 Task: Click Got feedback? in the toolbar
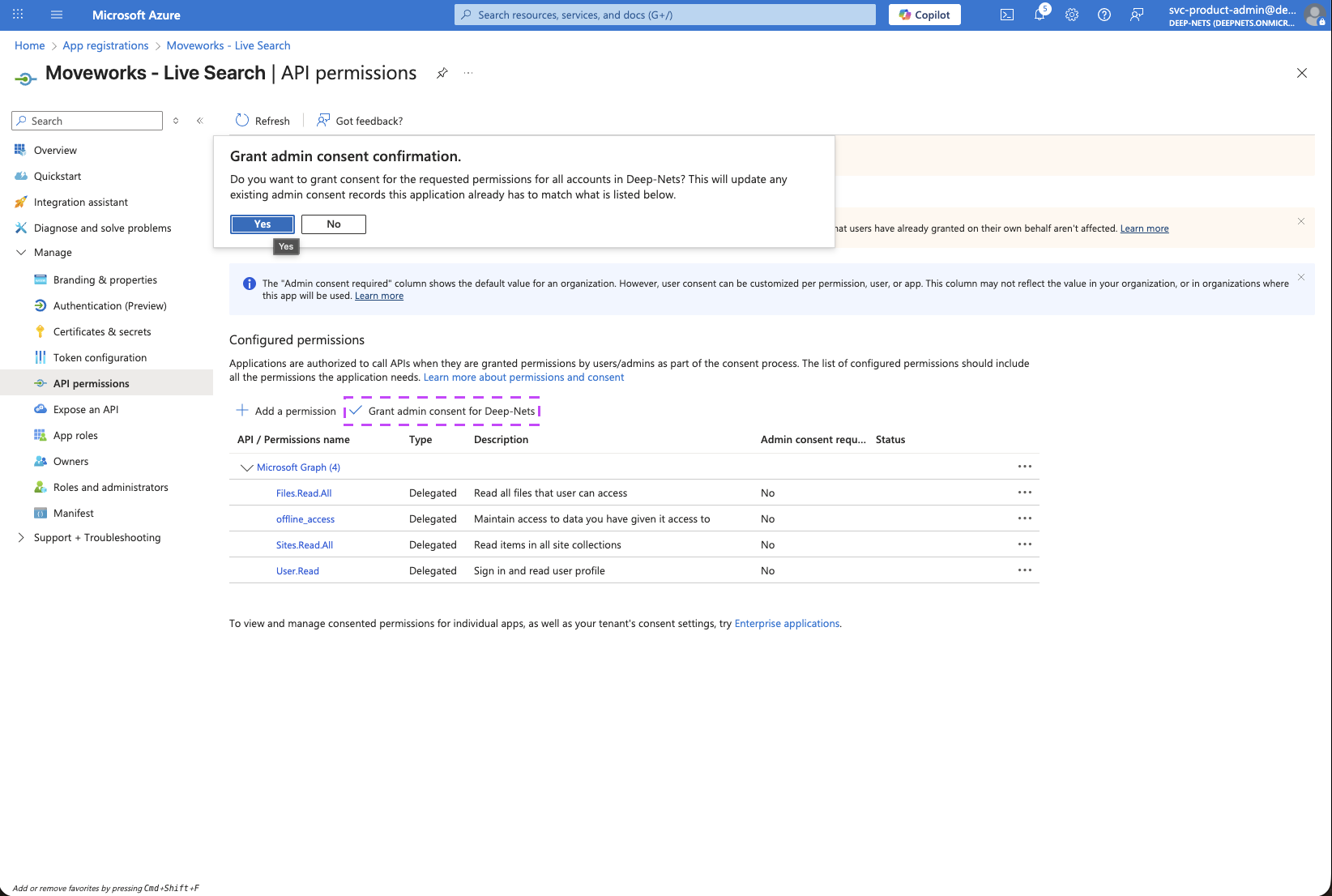(360, 121)
